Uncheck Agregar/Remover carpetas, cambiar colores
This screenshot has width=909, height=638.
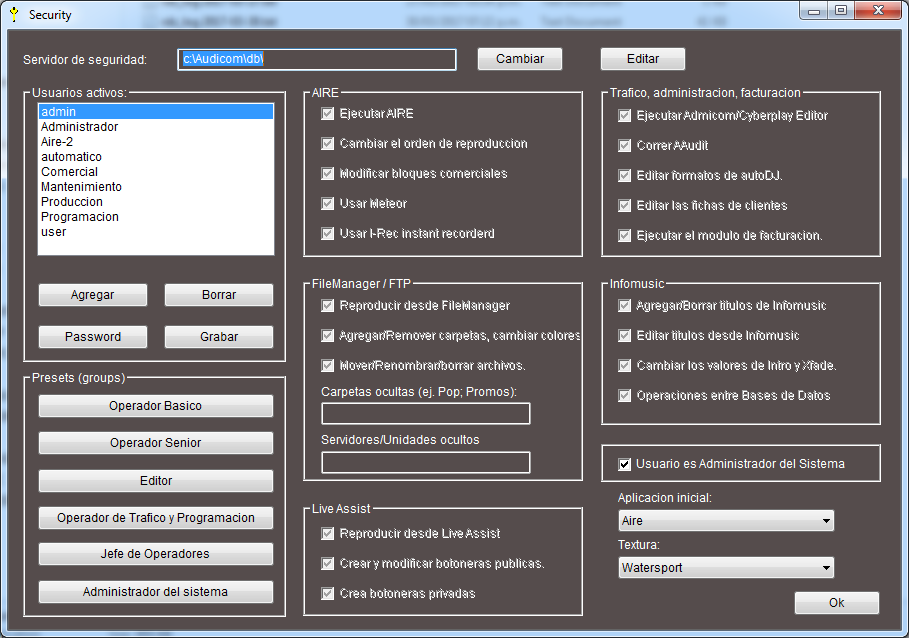tap(328, 336)
